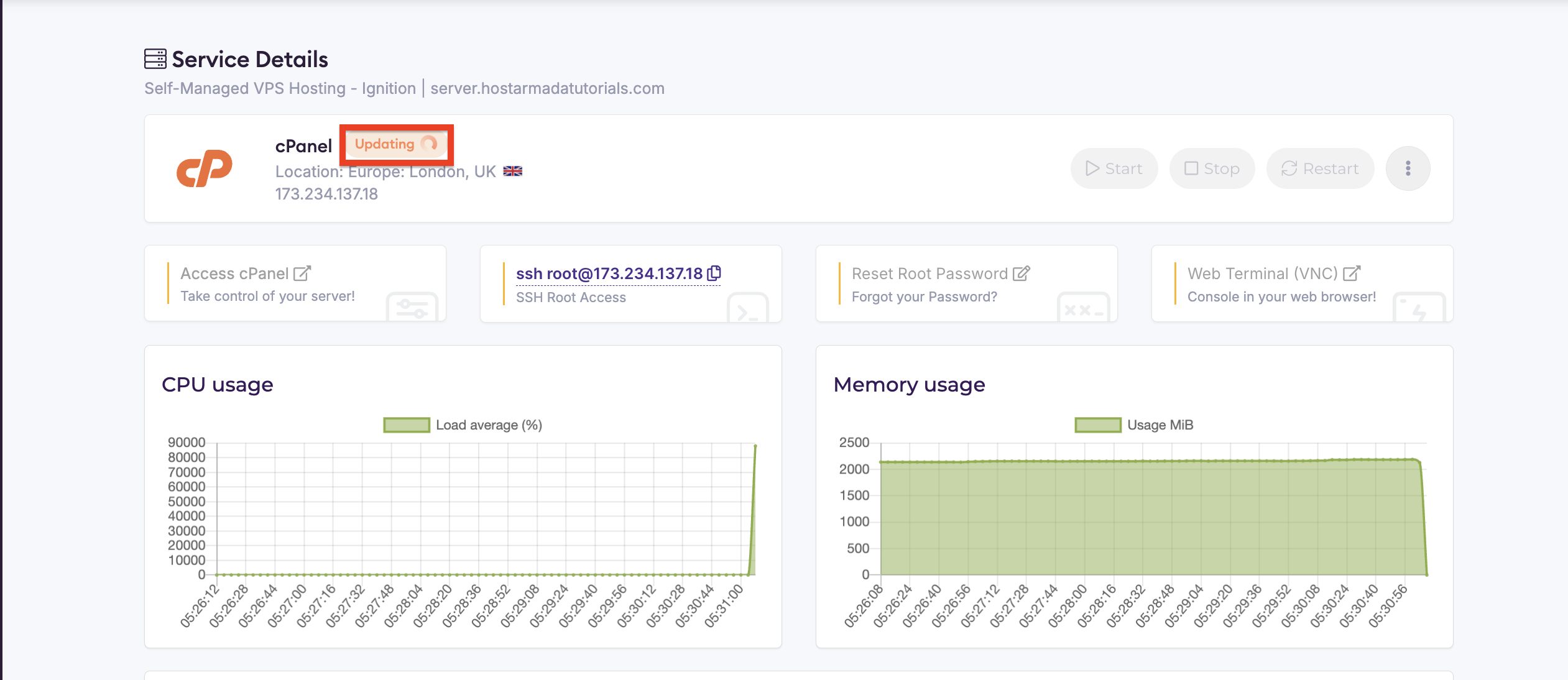Click the Restart server button
Screen dimensions: 1568x680
(1320, 168)
